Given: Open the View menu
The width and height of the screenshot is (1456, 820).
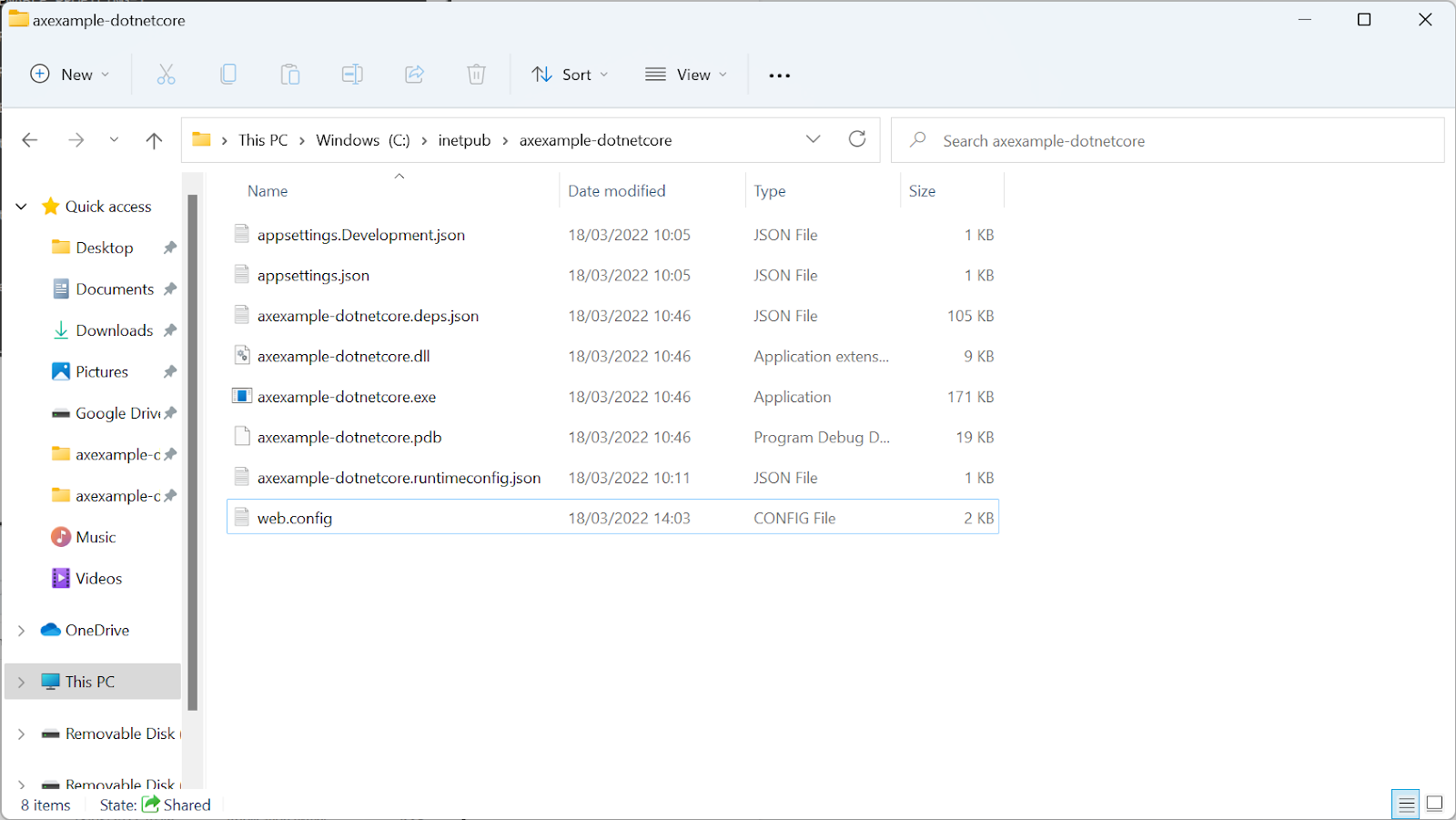Looking at the screenshot, I should point(685,75).
